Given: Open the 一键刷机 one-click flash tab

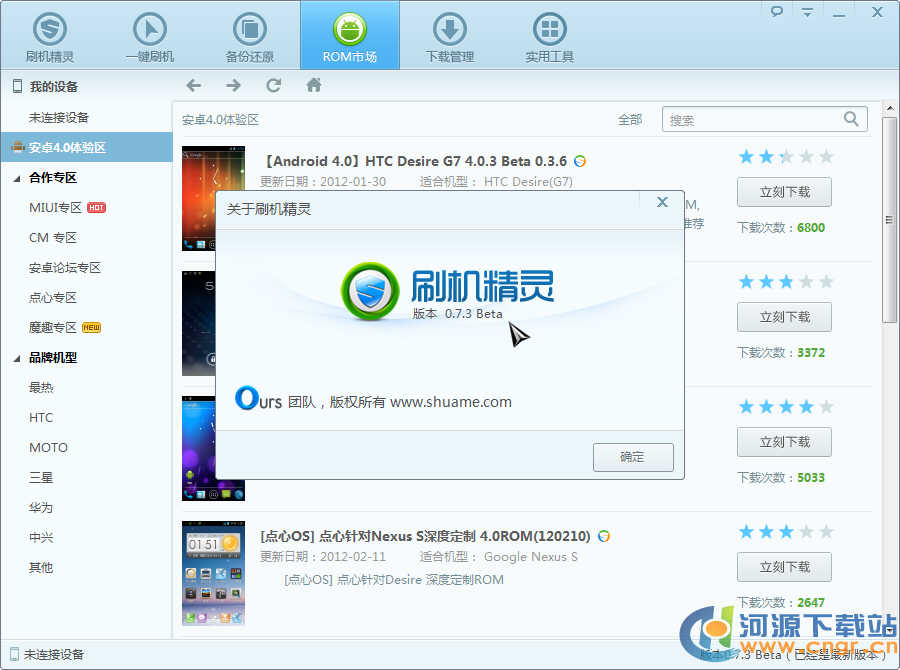Looking at the screenshot, I should (150, 37).
